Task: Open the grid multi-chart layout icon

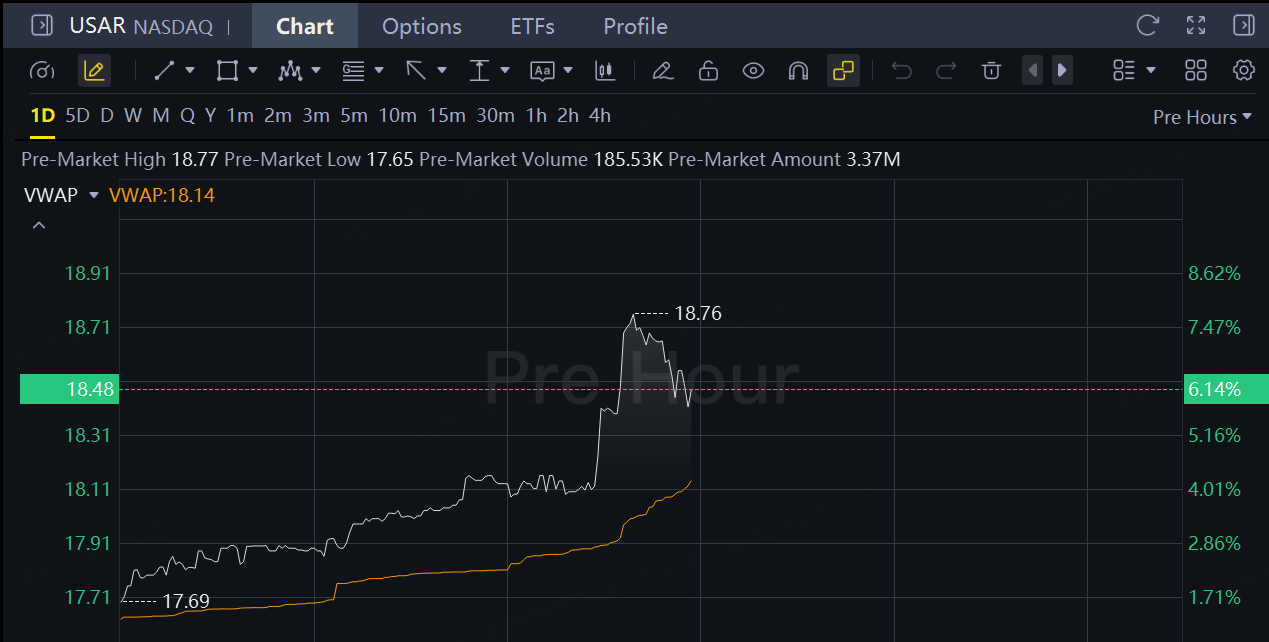Action: (x=1195, y=70)
